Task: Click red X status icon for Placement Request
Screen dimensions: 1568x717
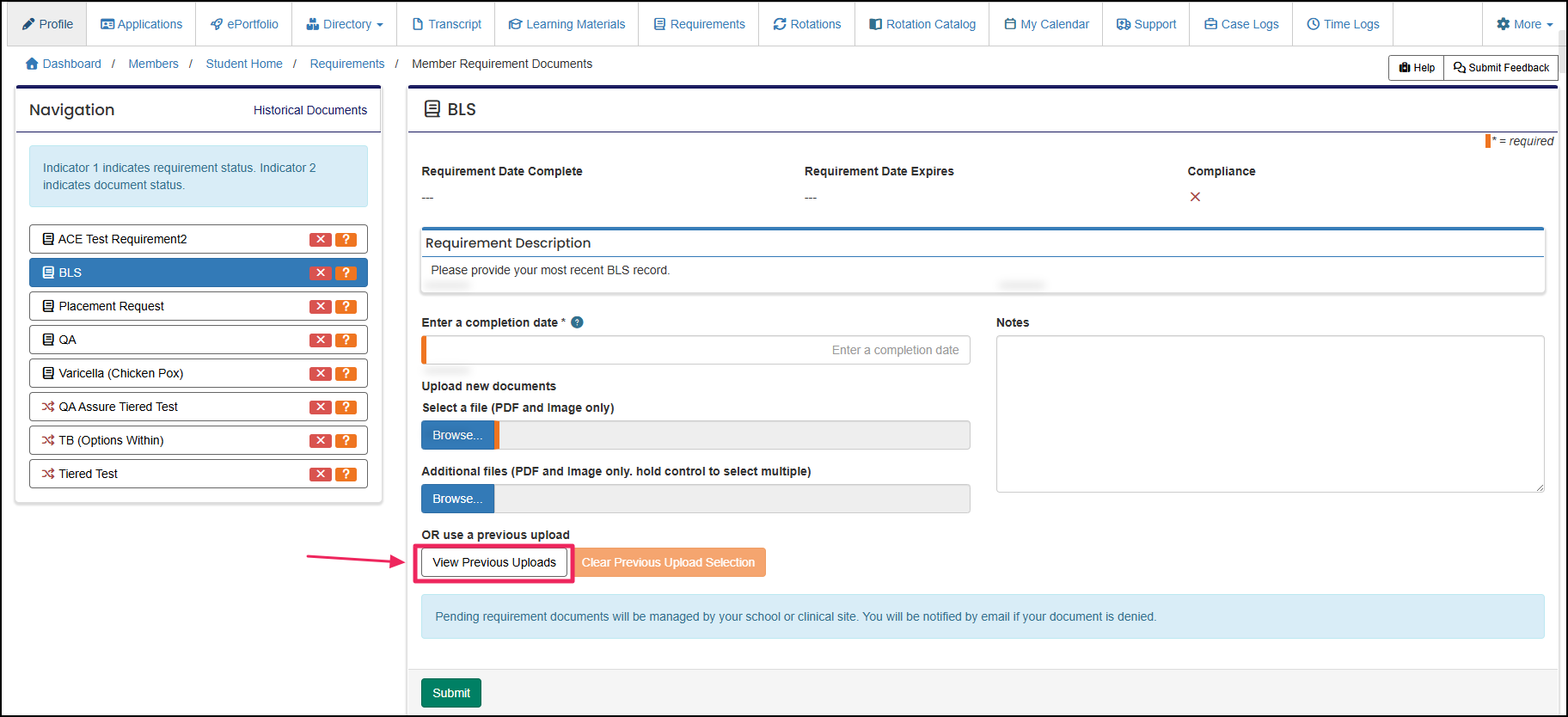Action: [x=321, y=307]
